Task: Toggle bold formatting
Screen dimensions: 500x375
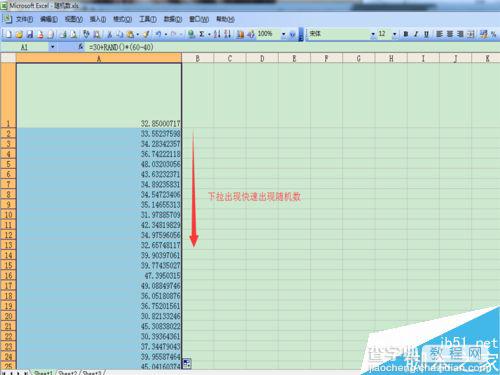Action: tap(406, 34)
